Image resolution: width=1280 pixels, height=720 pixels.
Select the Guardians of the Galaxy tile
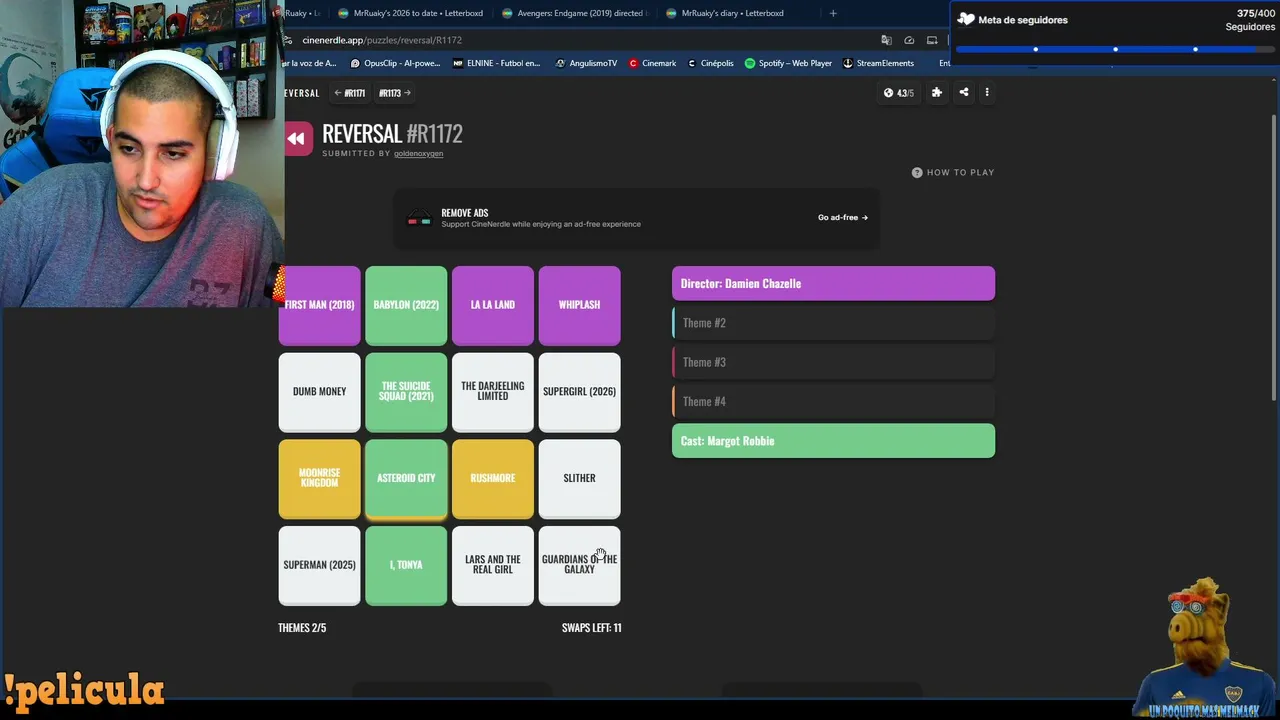pos(580,566)
